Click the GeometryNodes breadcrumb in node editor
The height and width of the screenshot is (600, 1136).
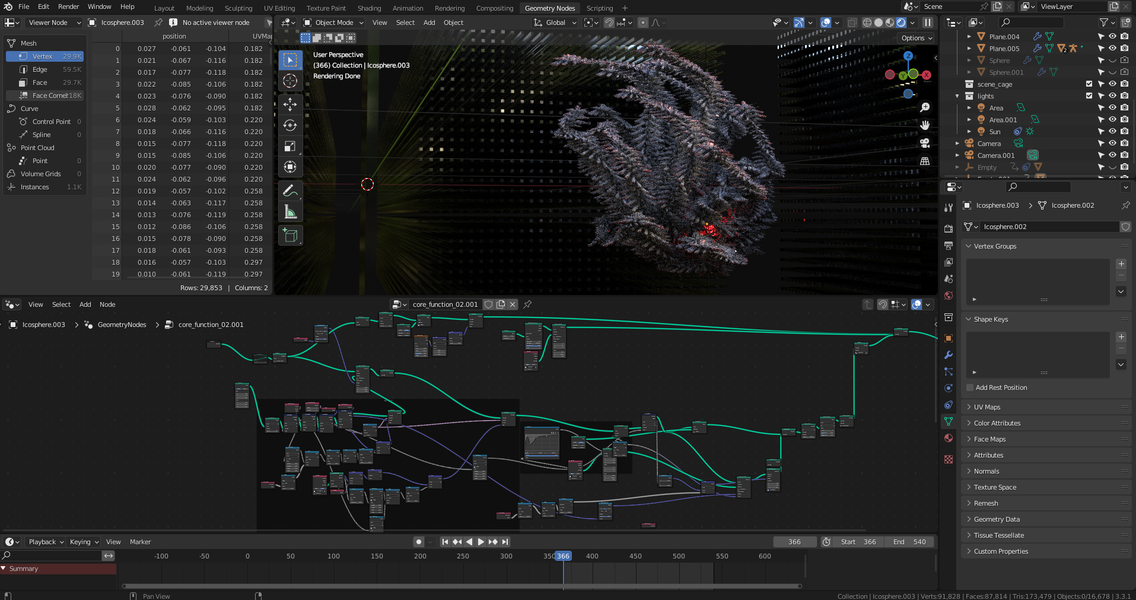pyautogui.click(x=122, y=325)
